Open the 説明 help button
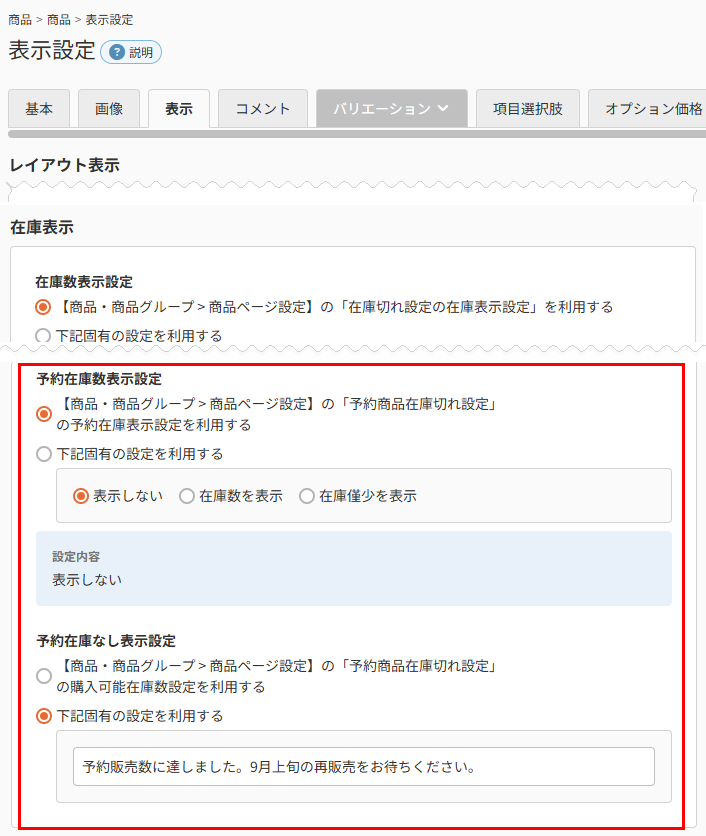Screen dimensions: 706x836 [x=131, y=52]
